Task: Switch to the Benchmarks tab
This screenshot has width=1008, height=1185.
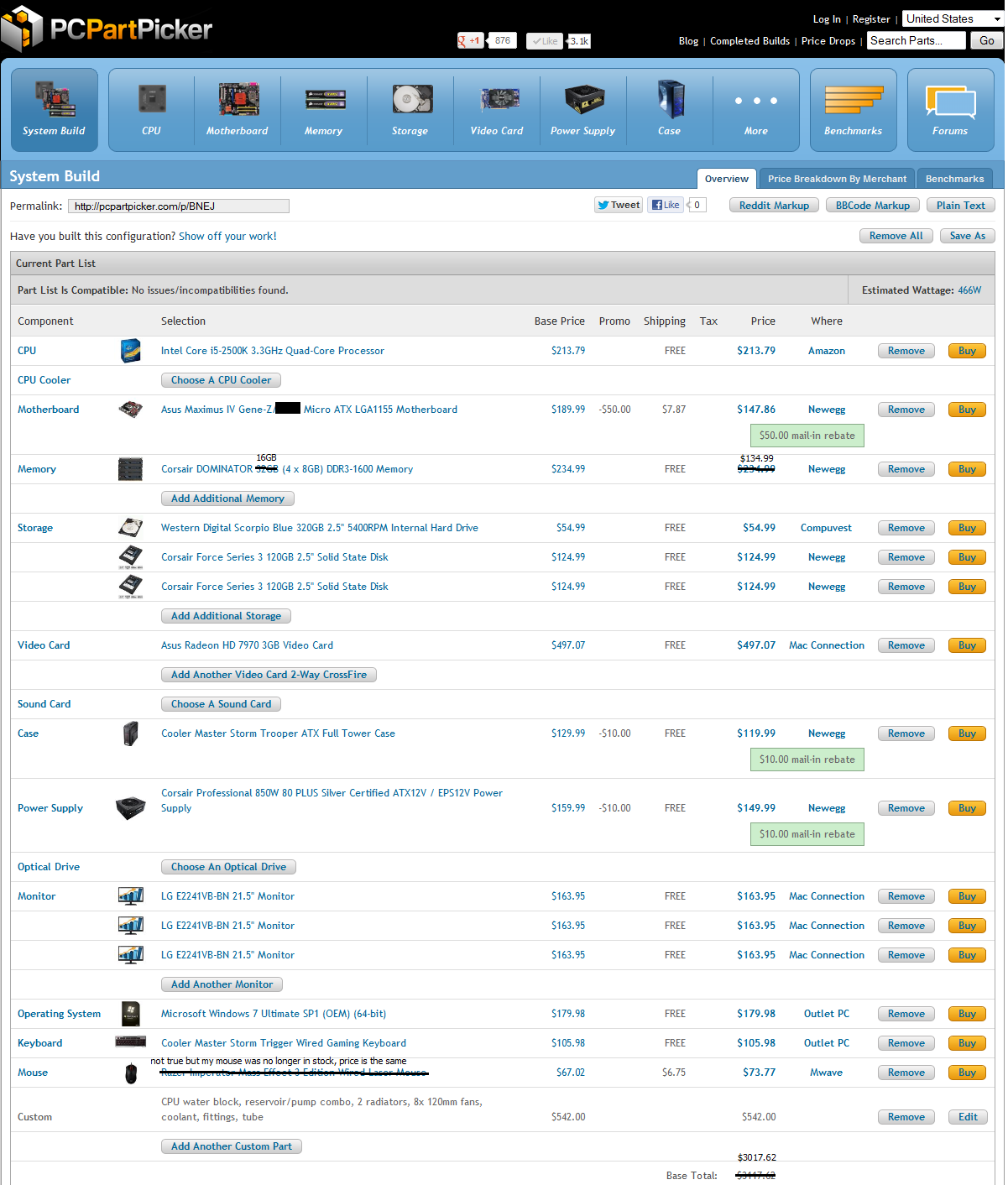Action: coord(954,179)
